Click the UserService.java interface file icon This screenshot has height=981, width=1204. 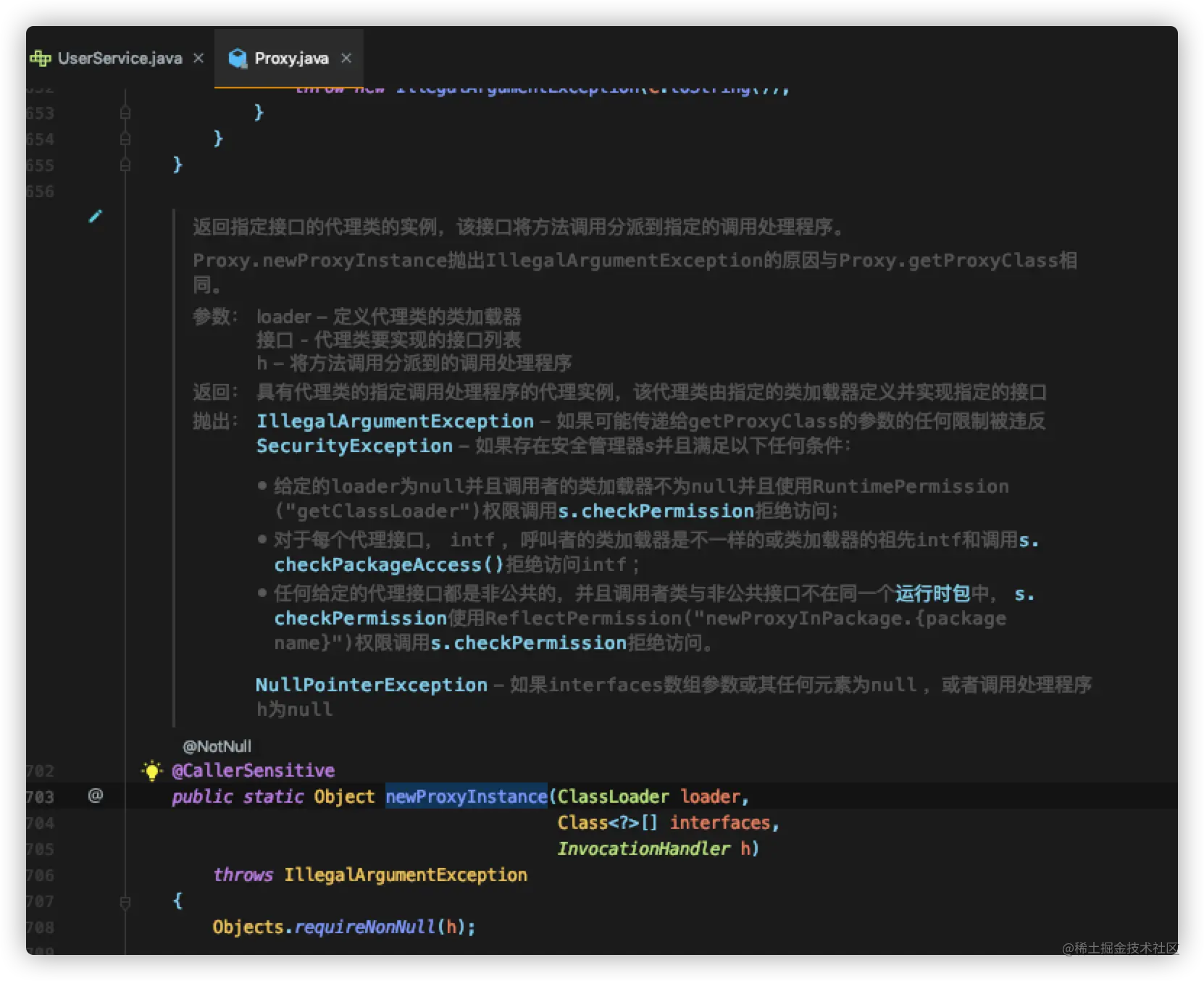click(41, 59)
